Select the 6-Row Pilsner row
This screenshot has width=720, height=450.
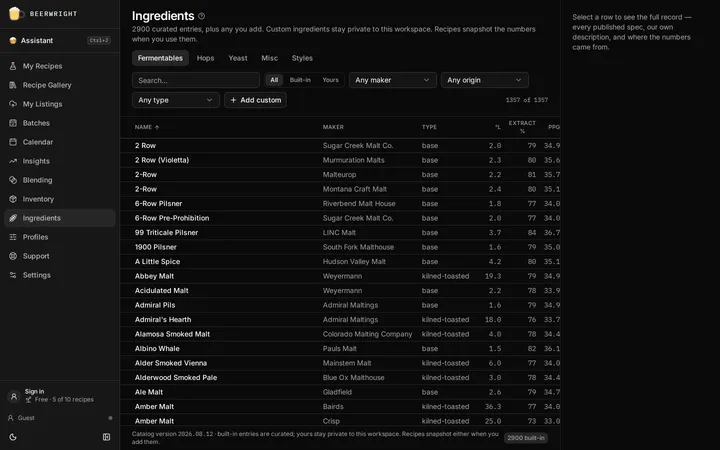tap(340, 203)
